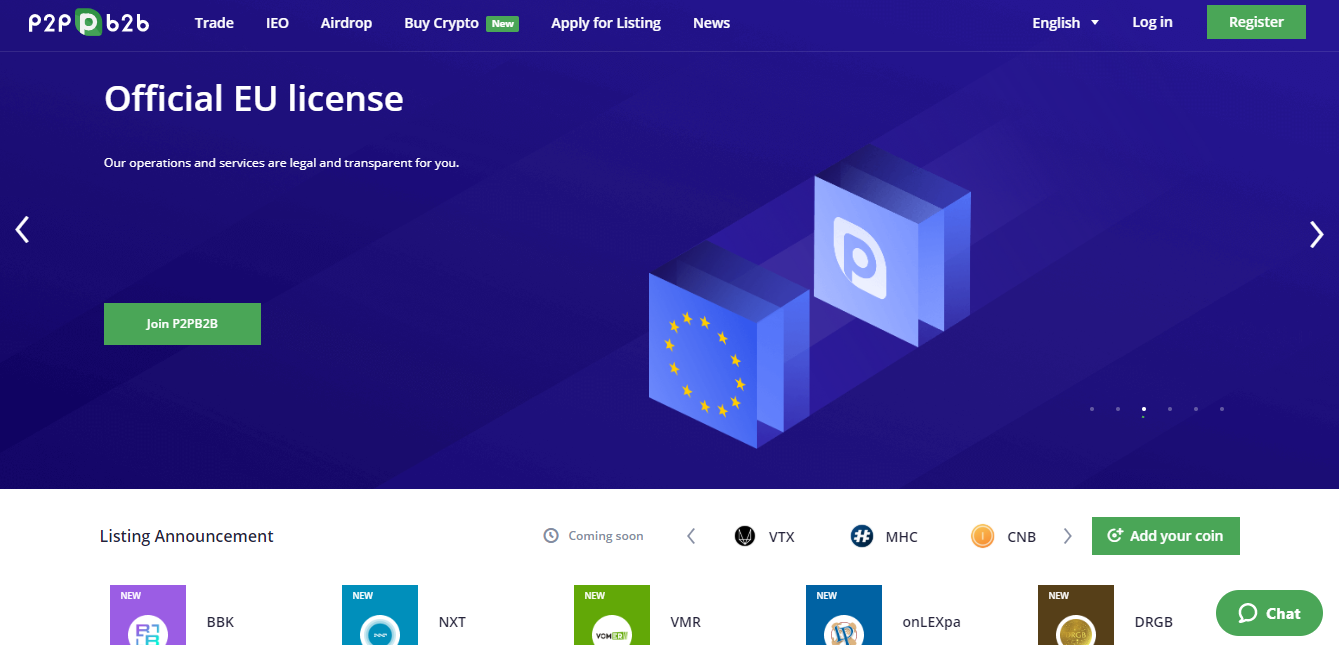This screenshot has height=645, width=1339.
Task: Click the VMR listing name
Action: 686,622
